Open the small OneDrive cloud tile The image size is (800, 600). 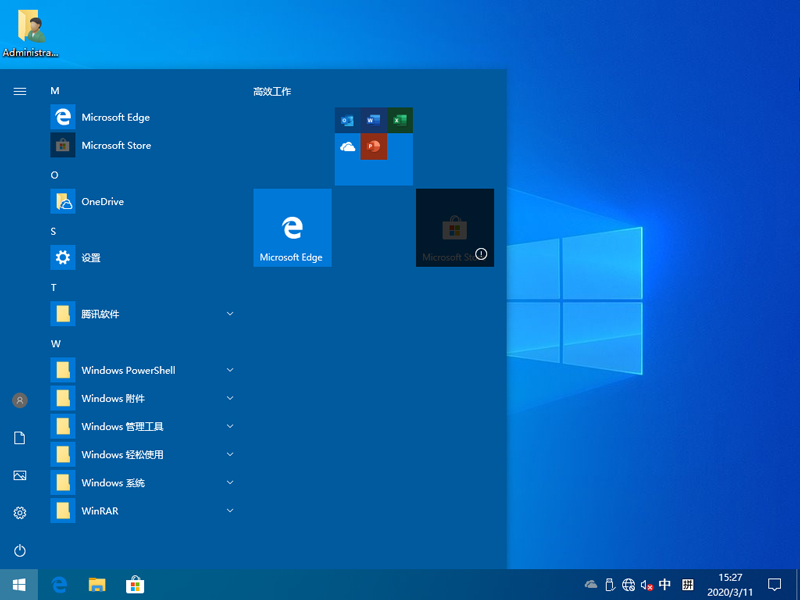347,146
